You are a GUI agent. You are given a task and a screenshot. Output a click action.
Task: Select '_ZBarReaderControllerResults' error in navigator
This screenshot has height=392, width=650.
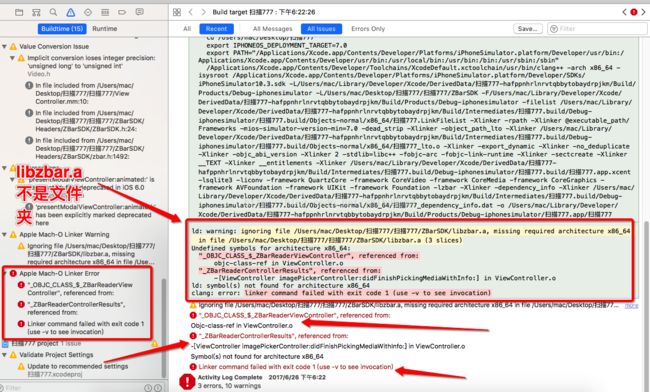pyautogui.click(x=76, y=308)
